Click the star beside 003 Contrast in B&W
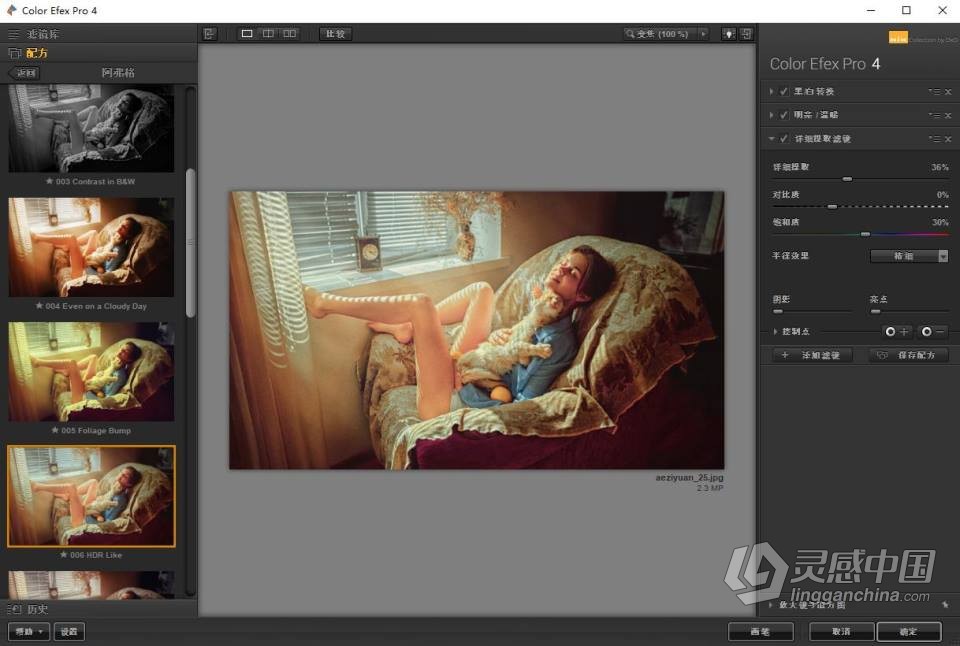This screenshot has height=646, width=960. [x=50, y=181]
